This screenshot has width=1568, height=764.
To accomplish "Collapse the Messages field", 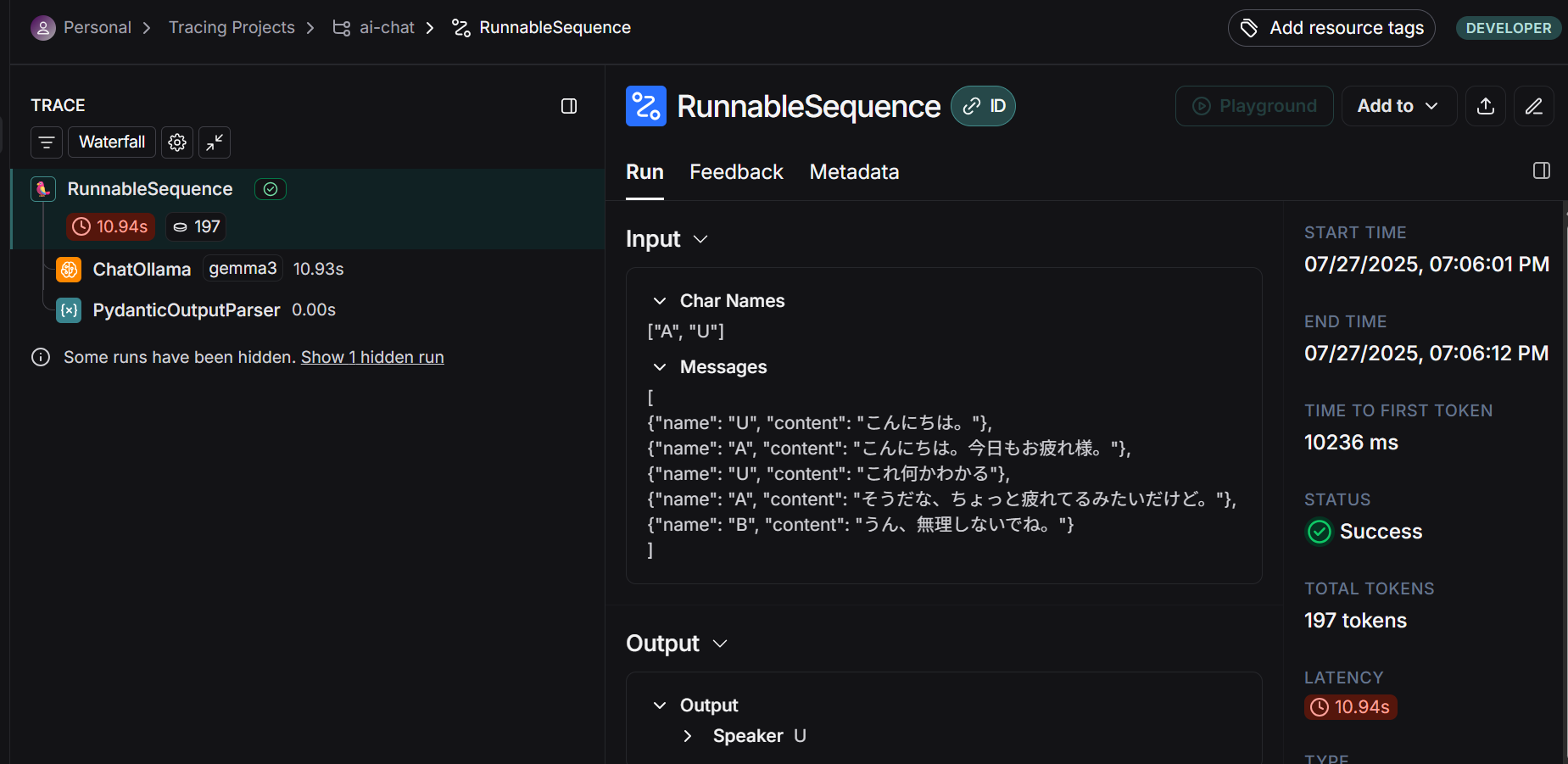I will (x=660, y=367).
